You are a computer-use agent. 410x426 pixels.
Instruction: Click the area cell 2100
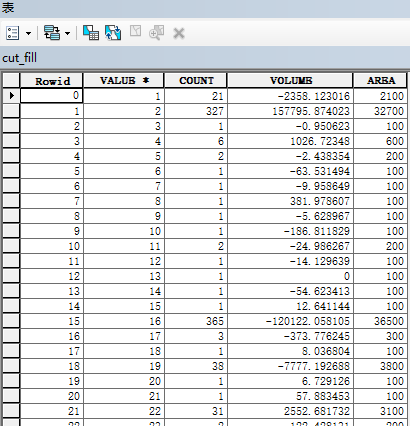click(x=380, y=96)
